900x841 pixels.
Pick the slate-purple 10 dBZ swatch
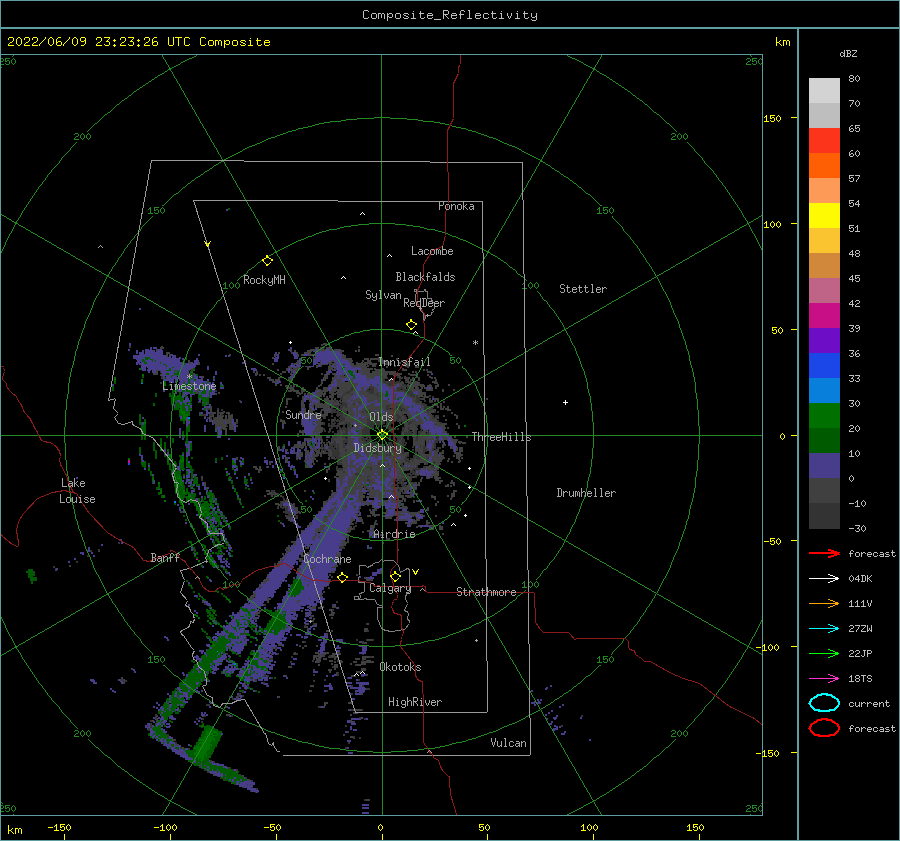point(824,466)
